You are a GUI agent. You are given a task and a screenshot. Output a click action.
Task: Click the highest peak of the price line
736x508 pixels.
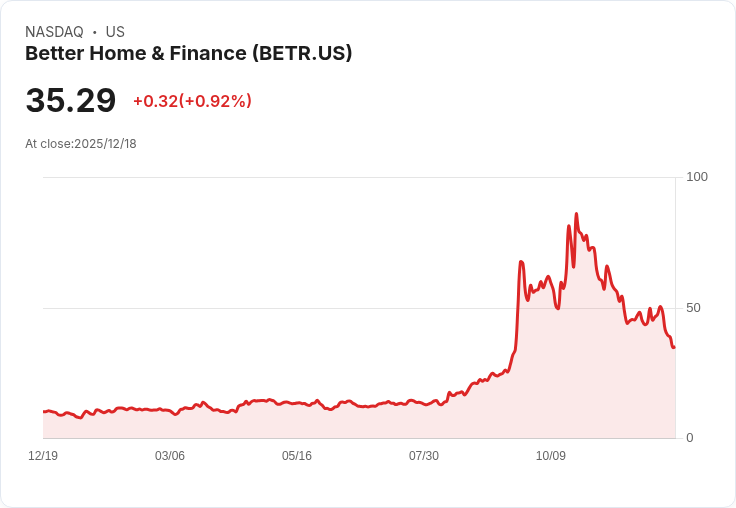576,214
